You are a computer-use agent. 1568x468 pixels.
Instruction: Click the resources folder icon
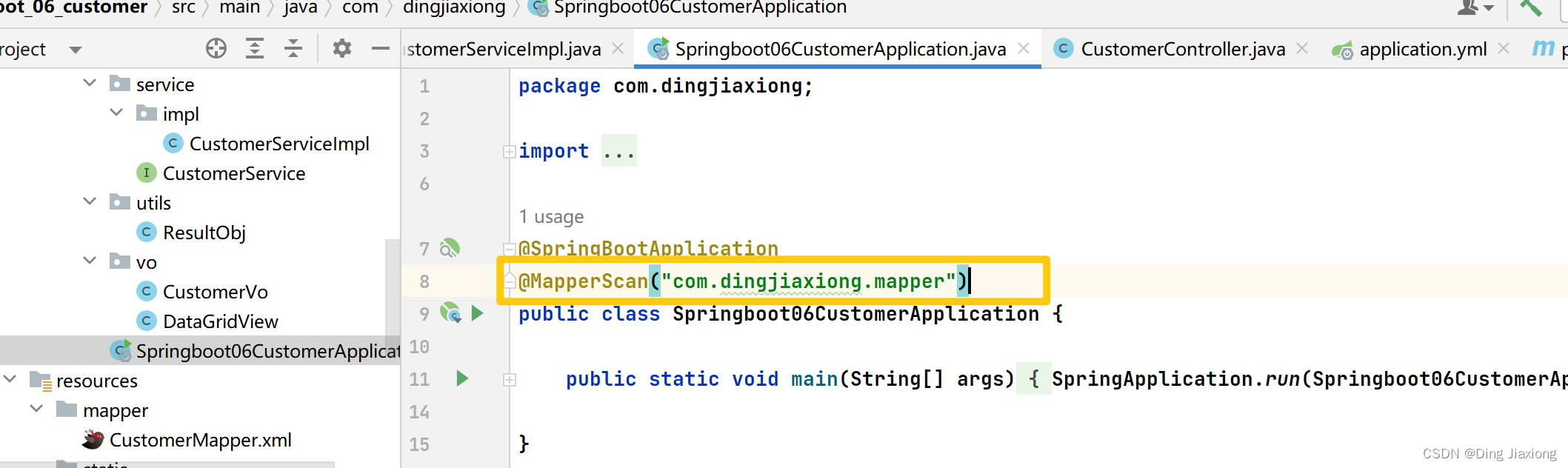pos(40,381)
